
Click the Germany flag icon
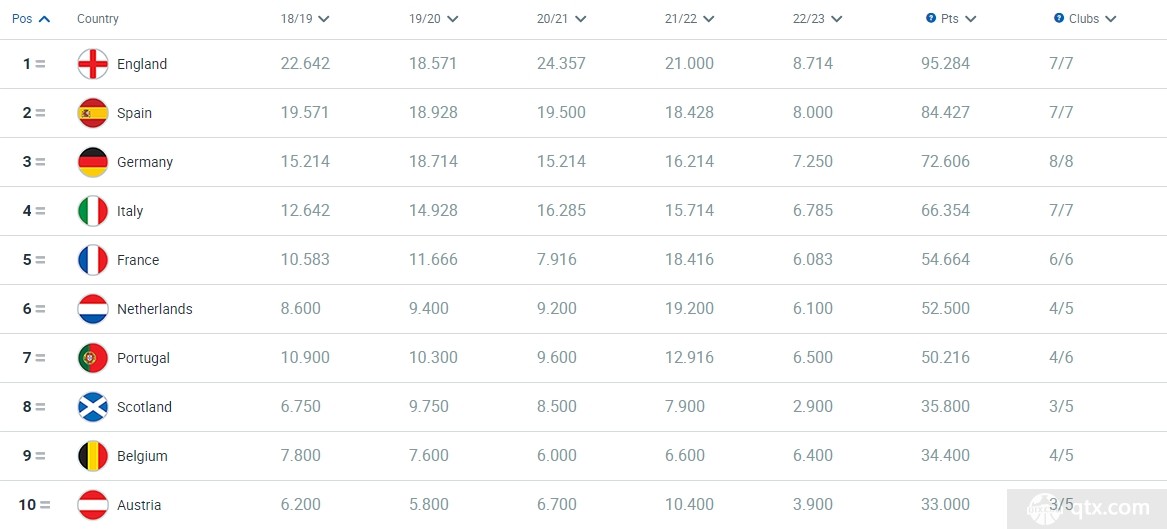point(93,162)
